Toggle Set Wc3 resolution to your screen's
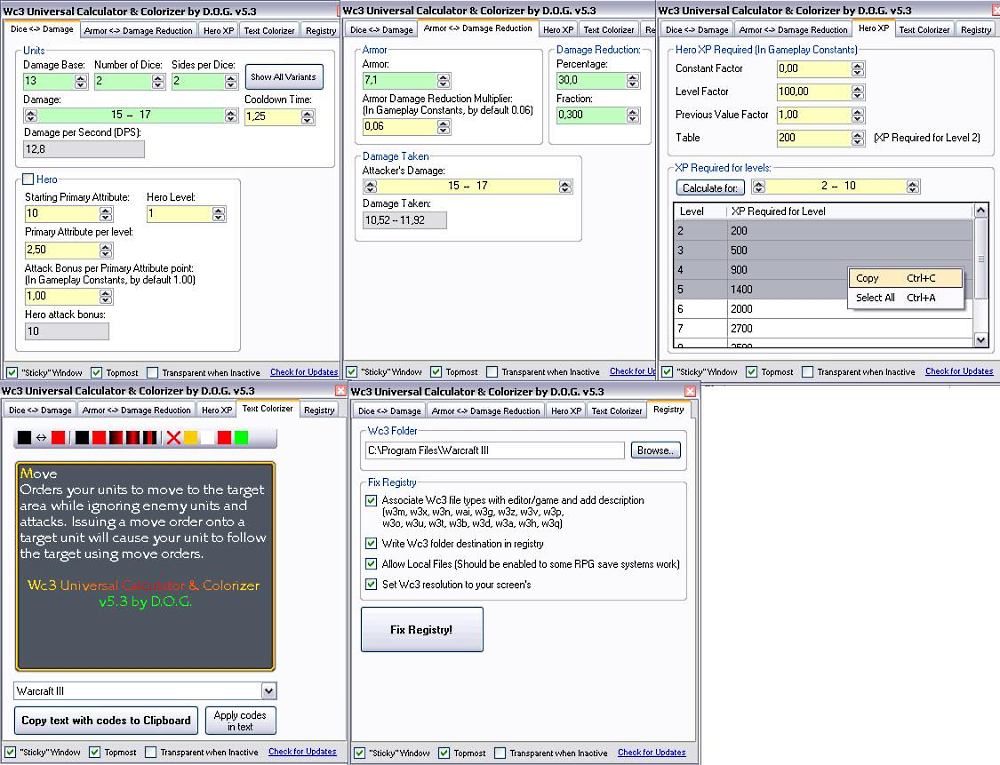1000x765 pixels. coord(371,584)
